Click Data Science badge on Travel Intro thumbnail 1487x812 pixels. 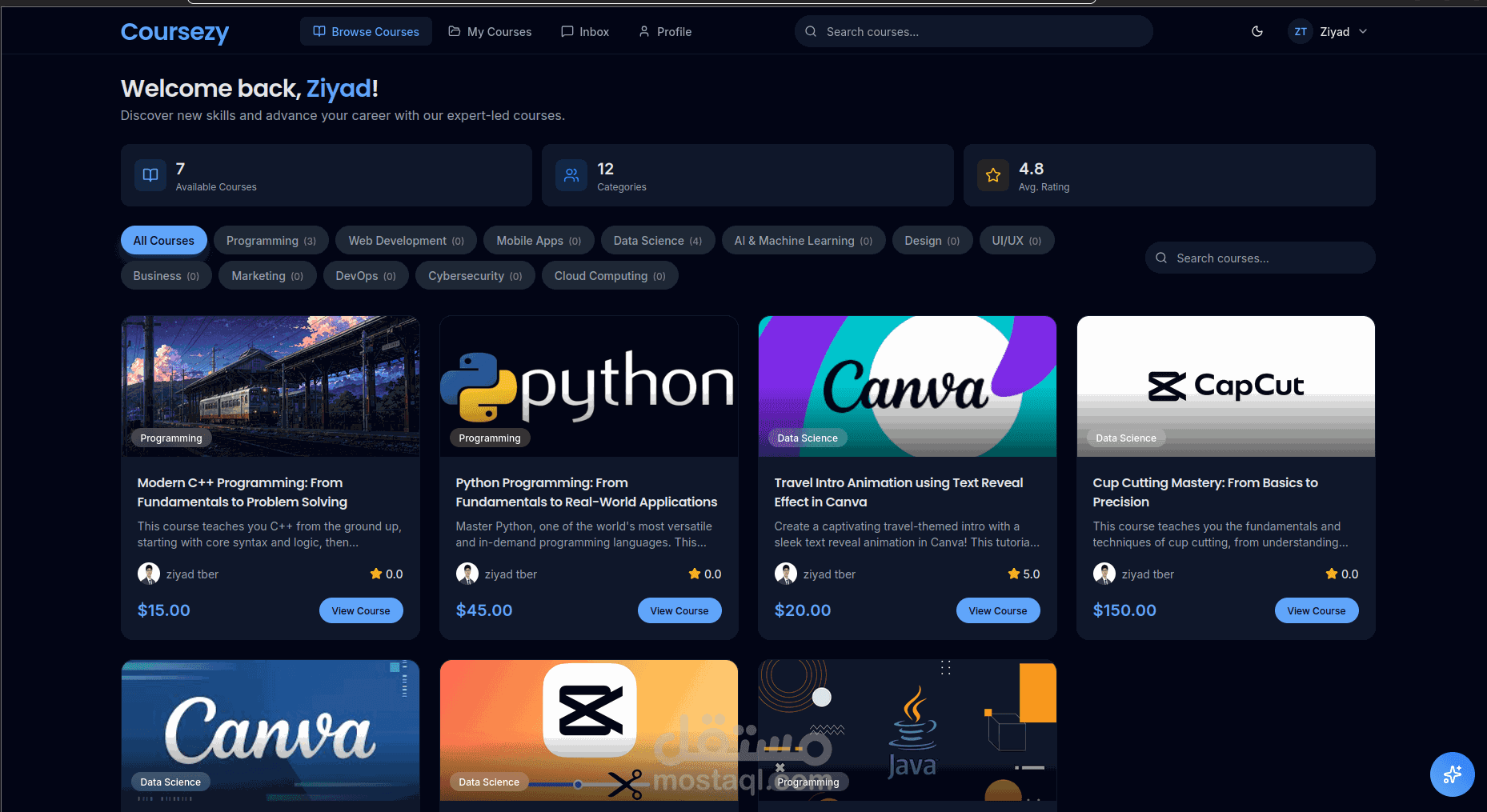click(808, 438)
